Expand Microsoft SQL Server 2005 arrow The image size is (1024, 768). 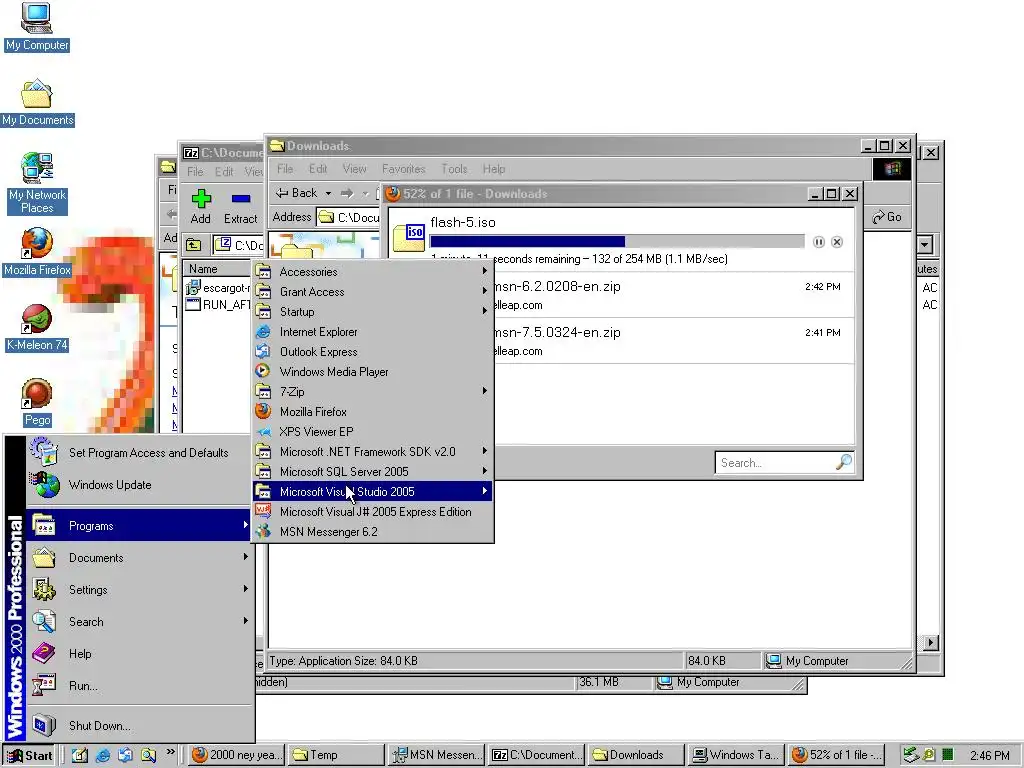(485, 472)
